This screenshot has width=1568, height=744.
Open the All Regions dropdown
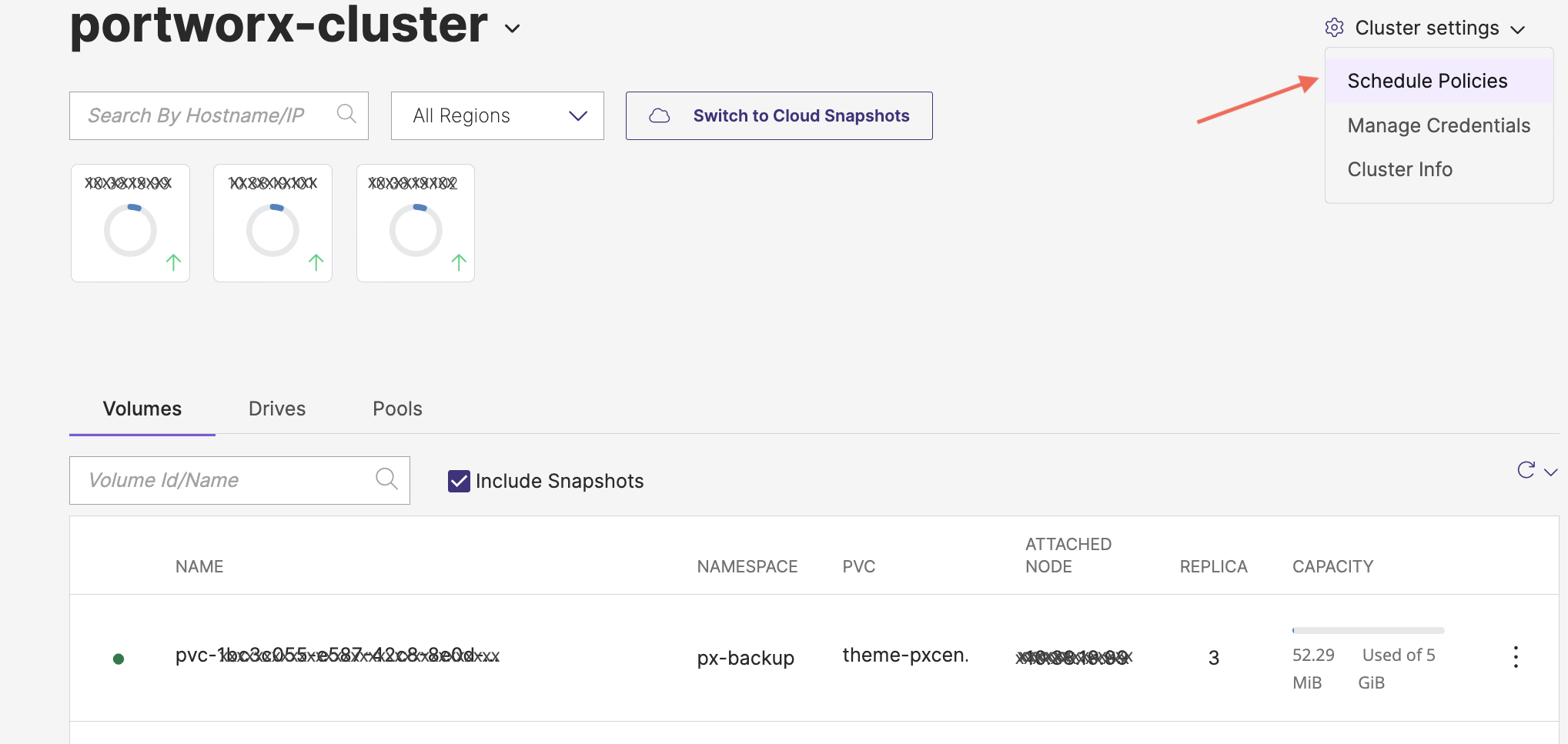[x=497, y=116]
